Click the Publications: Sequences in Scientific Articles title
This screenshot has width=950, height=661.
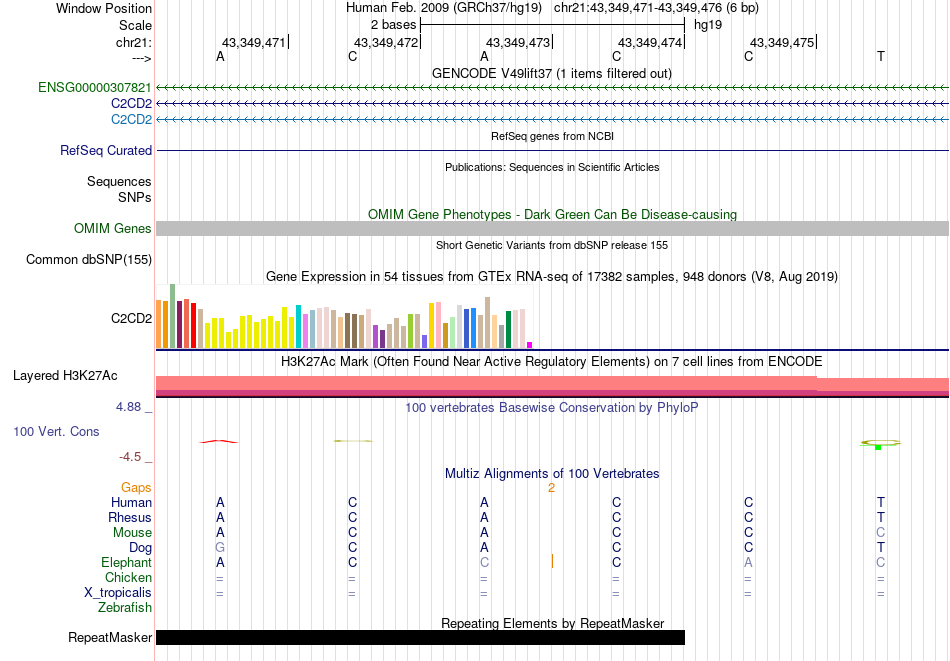click(x=552, y=167)
